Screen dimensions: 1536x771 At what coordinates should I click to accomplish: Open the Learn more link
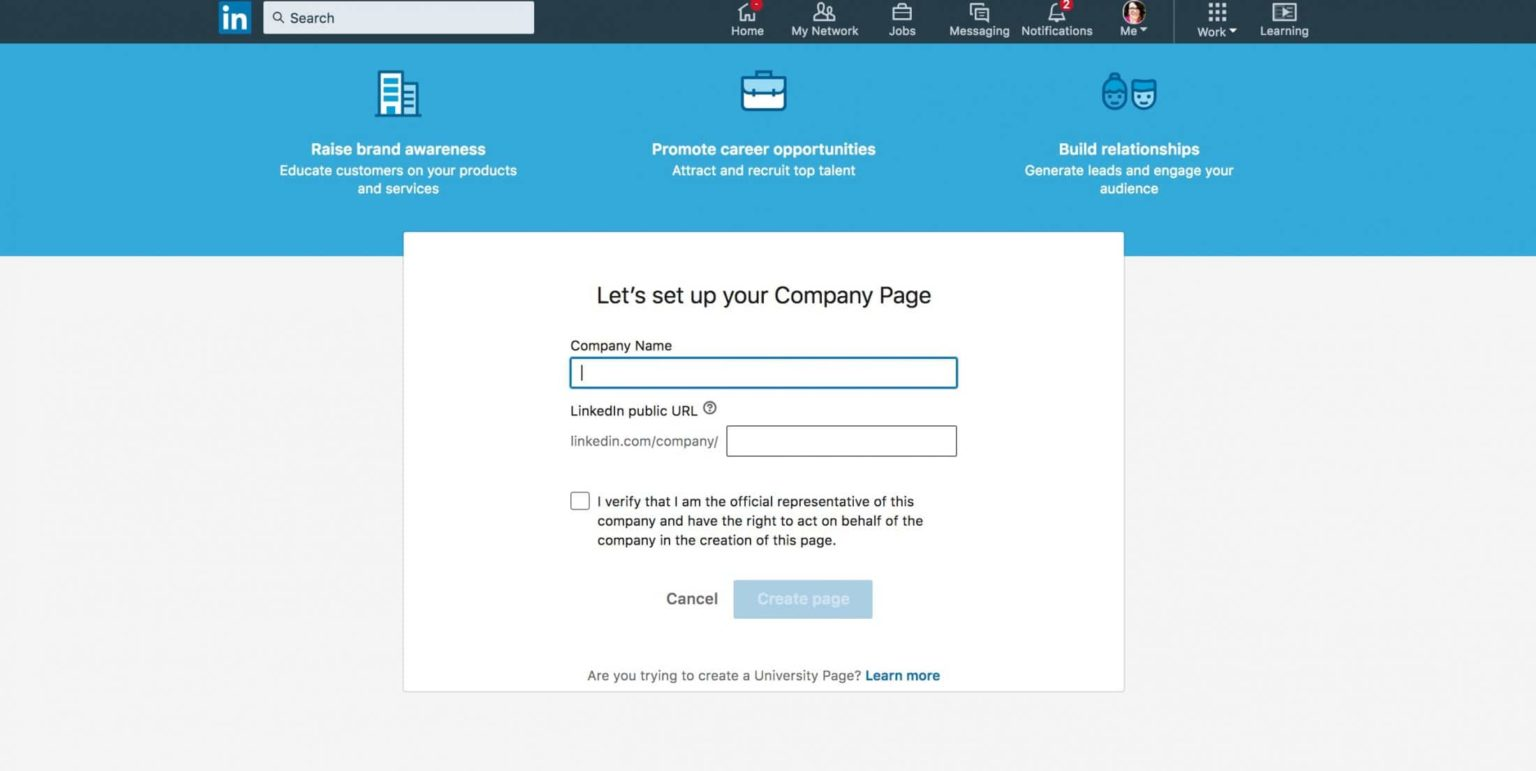coord(902,676)
